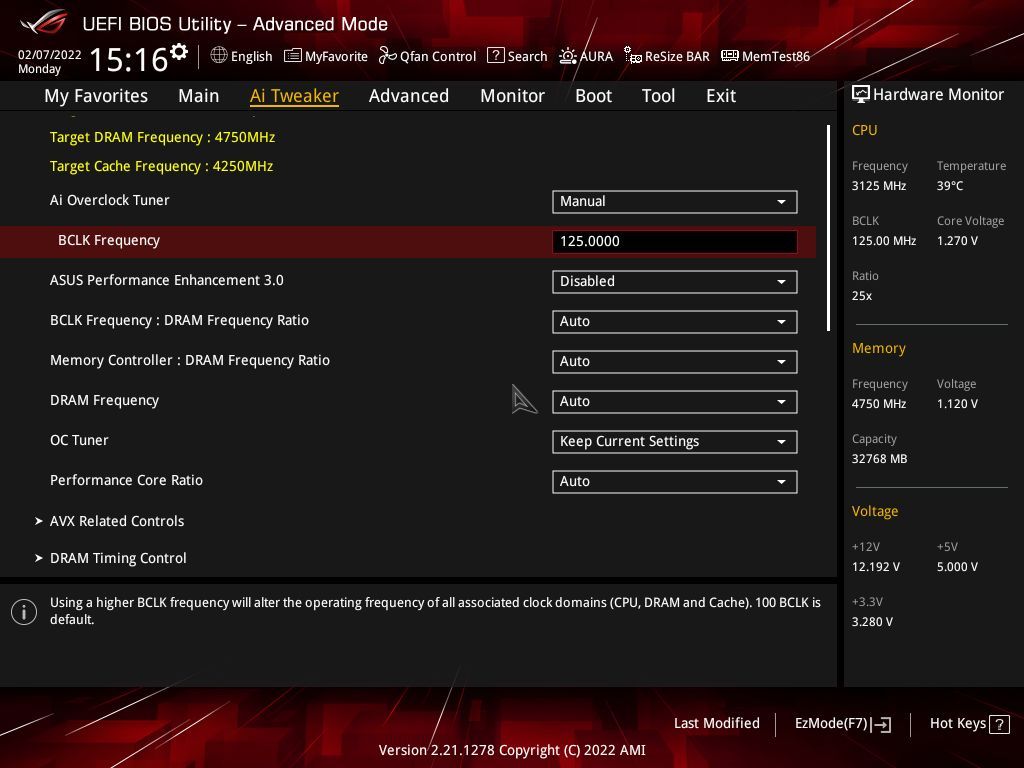The image size is (1024, 768).
Task: Click the Qfan Control label
Action: (438, 56)
